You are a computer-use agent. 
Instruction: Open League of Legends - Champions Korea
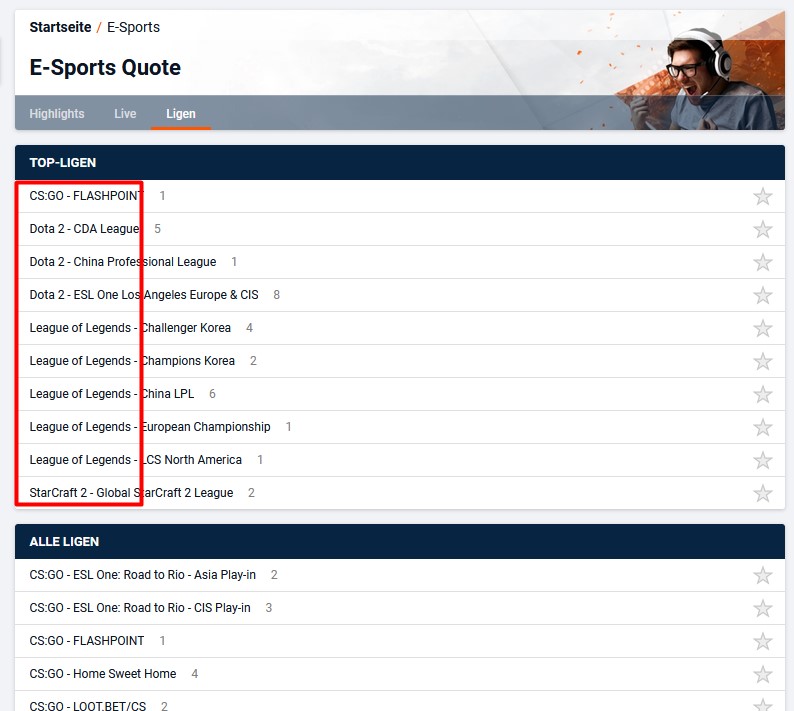(132, 361)
